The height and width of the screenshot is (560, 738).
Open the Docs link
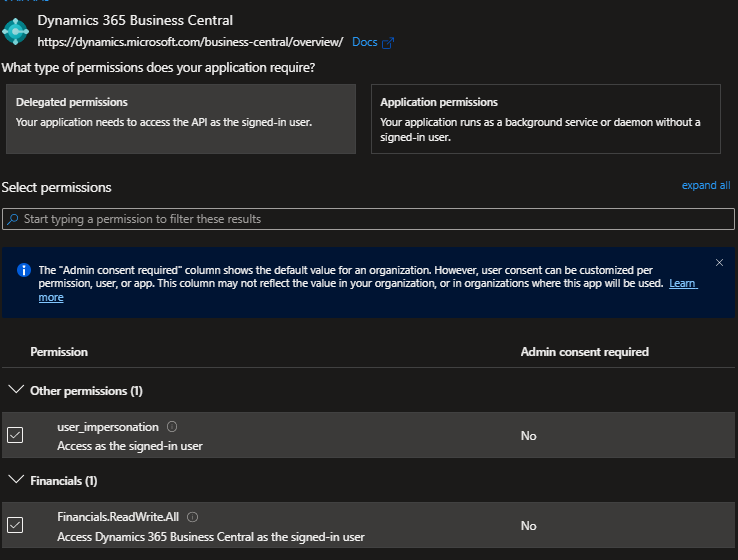click(365, 42)
